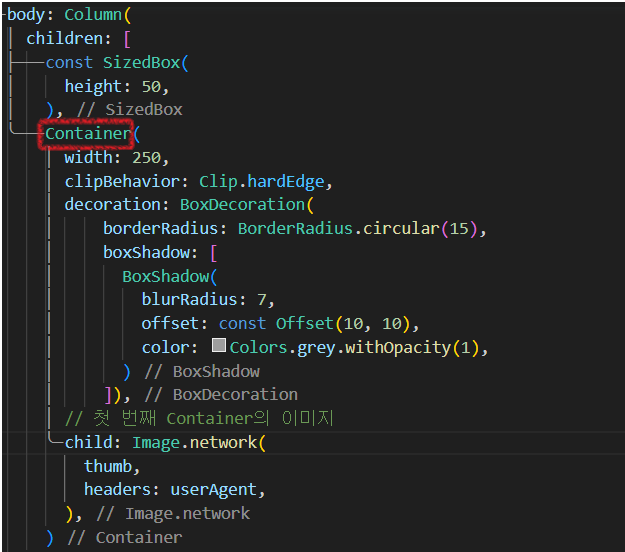Click the 'thumb,' argument
The height and width of the screenshot is (552, 625).
pyautogui.click(x=112, y=466)
